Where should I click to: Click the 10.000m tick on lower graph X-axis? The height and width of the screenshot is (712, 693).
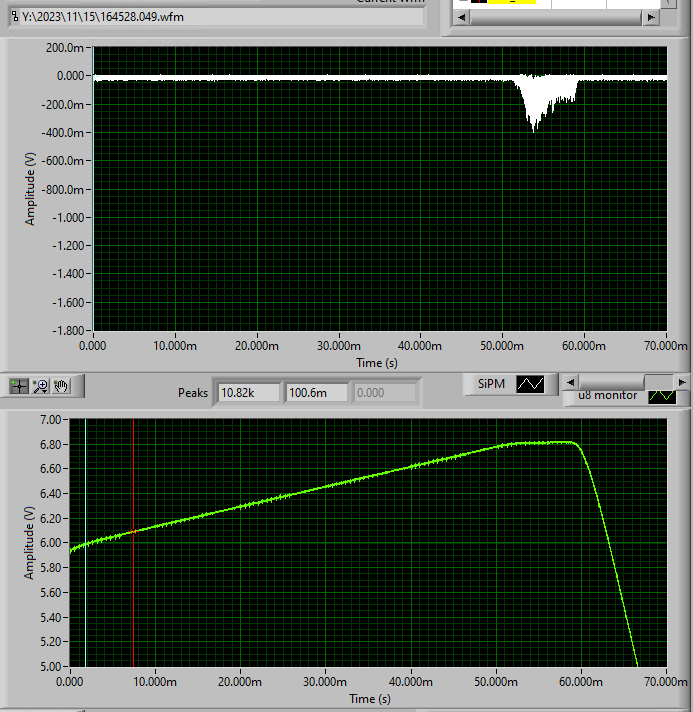pos(155,682)
